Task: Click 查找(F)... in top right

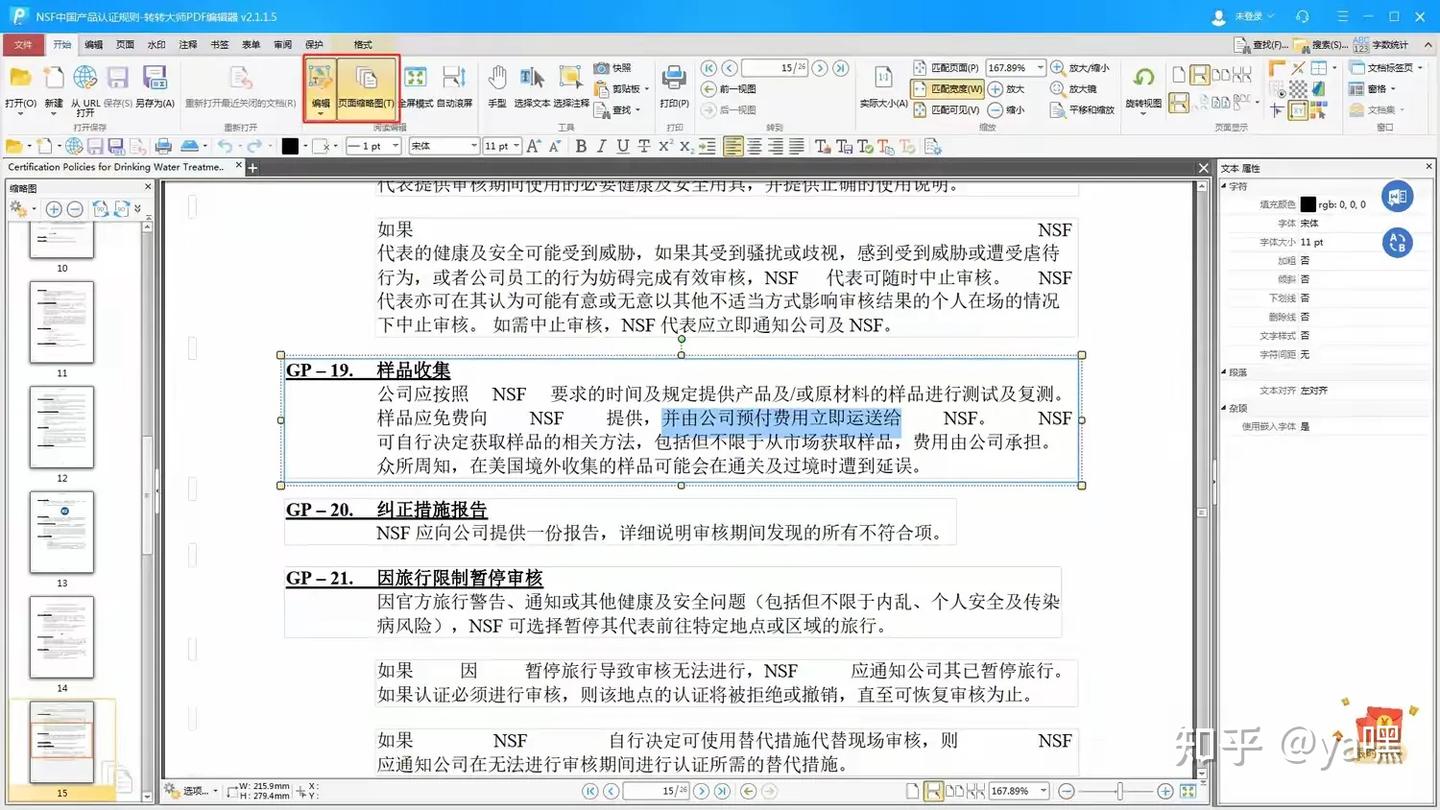Action: click(1261, 45)
